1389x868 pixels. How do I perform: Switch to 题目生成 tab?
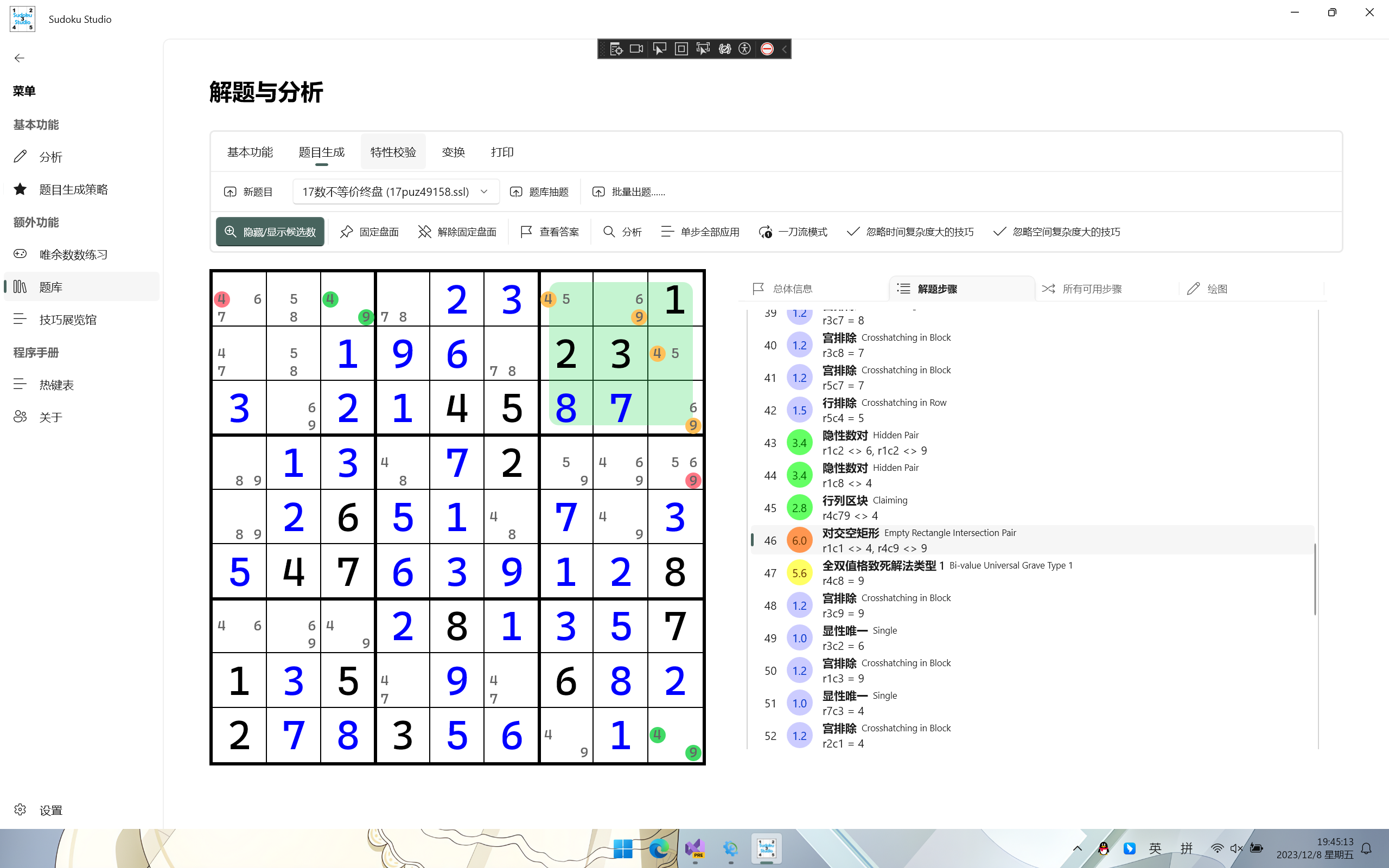point(321,152)
